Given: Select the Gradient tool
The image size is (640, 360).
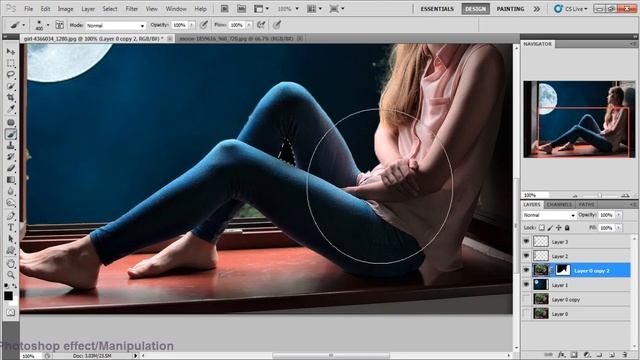Looking at the screenshot, I should click(x=11, y=180).
